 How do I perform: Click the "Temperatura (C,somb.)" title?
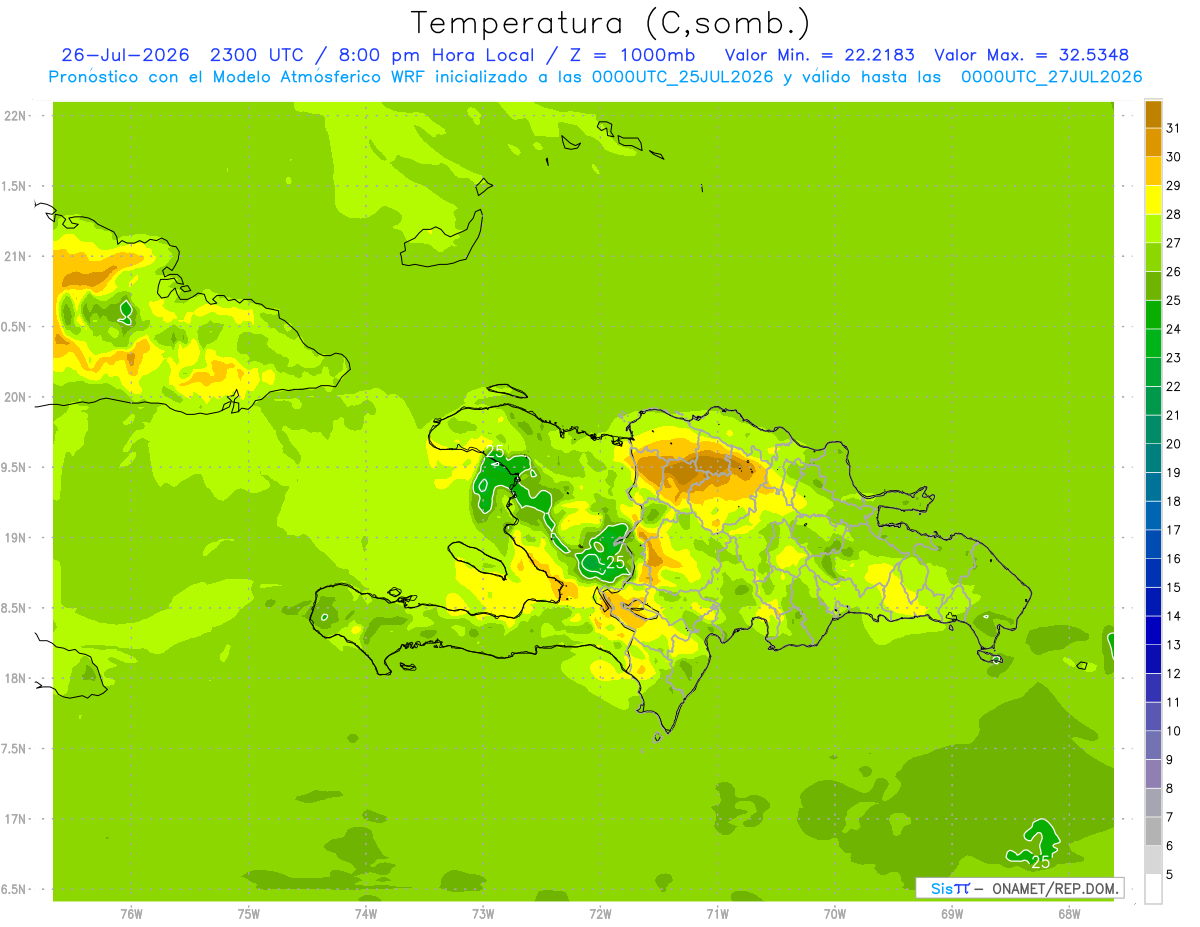610,22
